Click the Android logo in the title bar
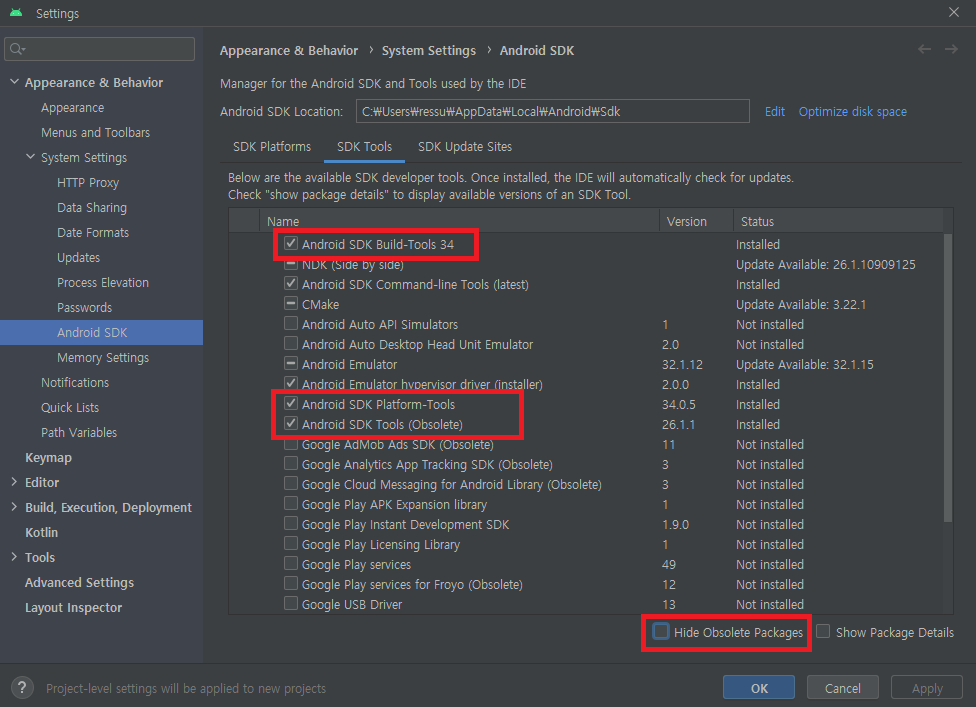The image size is (976, 707). [x=16, y=12]
